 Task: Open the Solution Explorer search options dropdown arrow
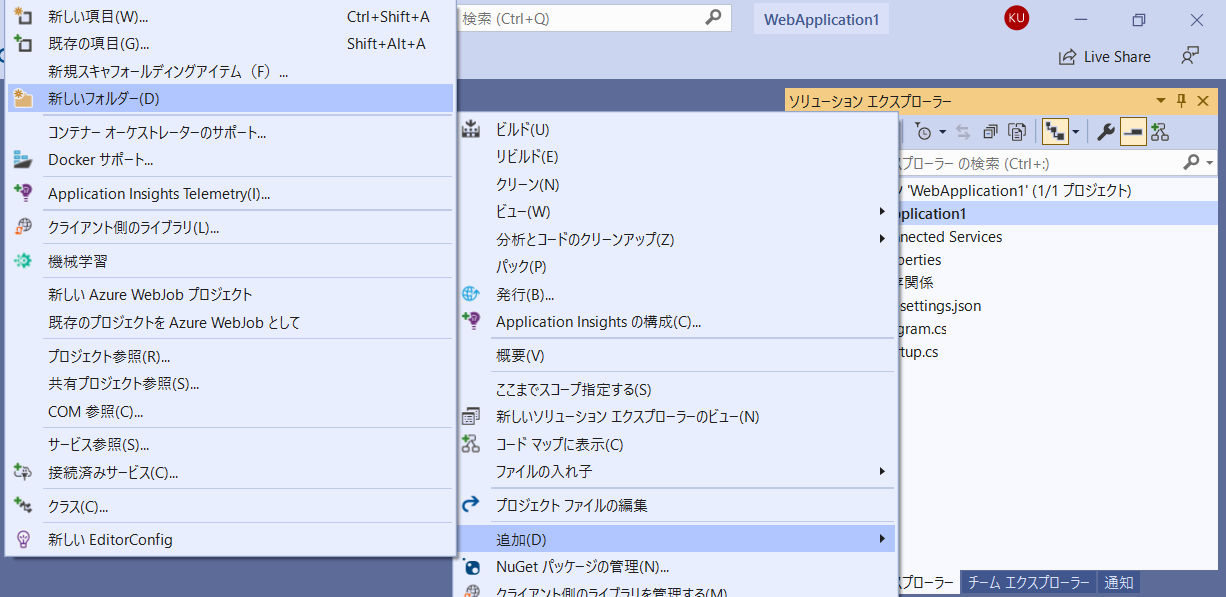pyautogui.click(x=1210, y=162)
